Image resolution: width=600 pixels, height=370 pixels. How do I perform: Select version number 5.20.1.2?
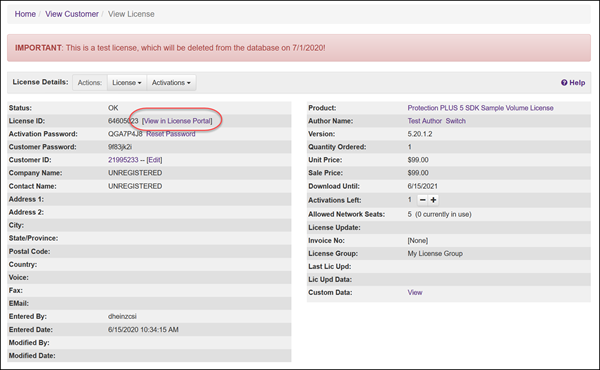click(420, 134)
